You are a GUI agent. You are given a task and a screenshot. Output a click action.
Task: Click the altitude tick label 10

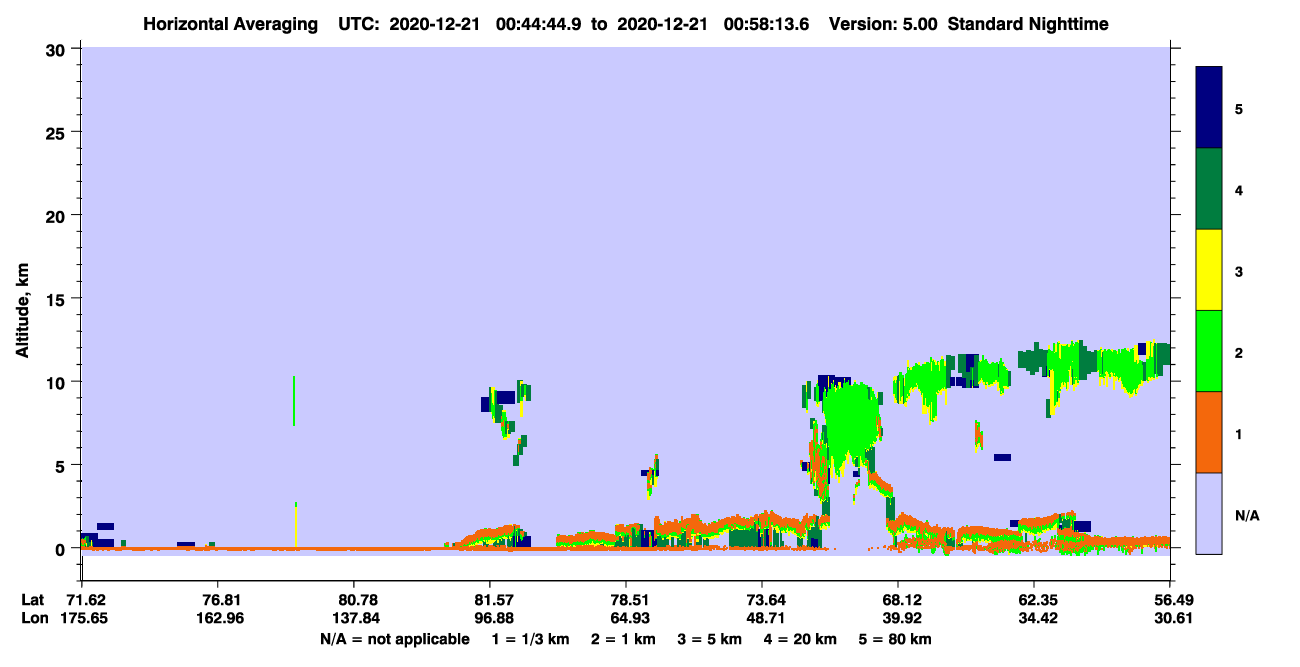58,382
